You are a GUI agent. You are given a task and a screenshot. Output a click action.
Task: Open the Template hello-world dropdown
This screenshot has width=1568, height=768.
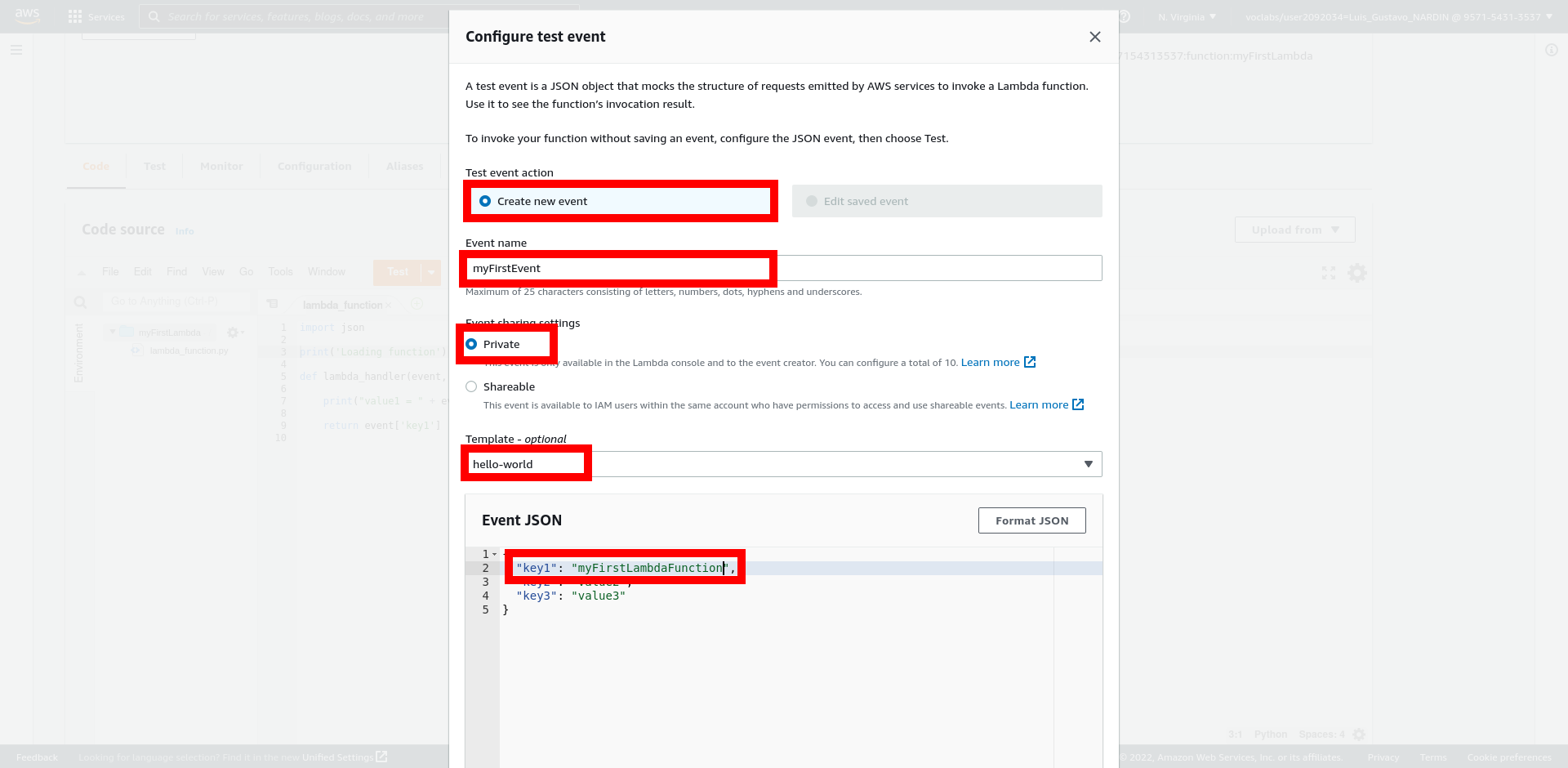point(783,464)
